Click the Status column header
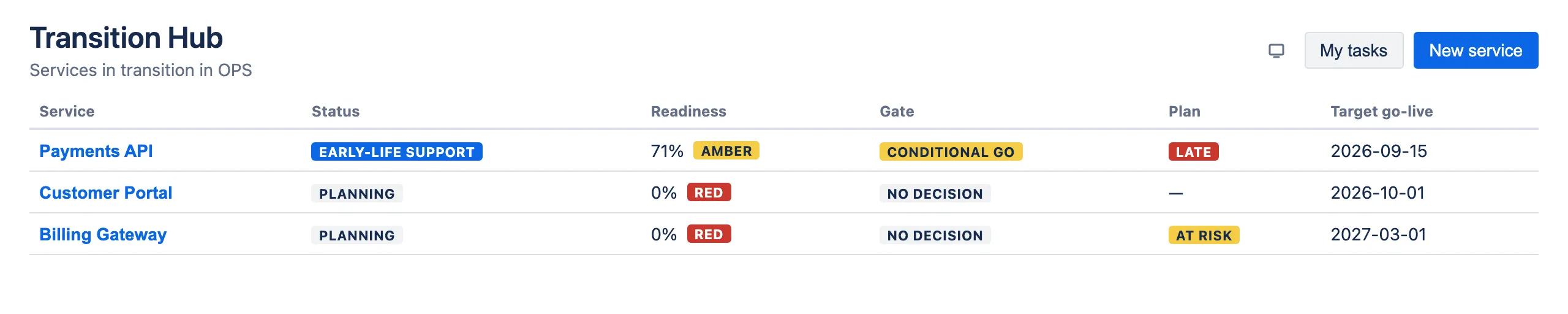The height and width of the screenshot is (314, 1568). click(336, 111)
